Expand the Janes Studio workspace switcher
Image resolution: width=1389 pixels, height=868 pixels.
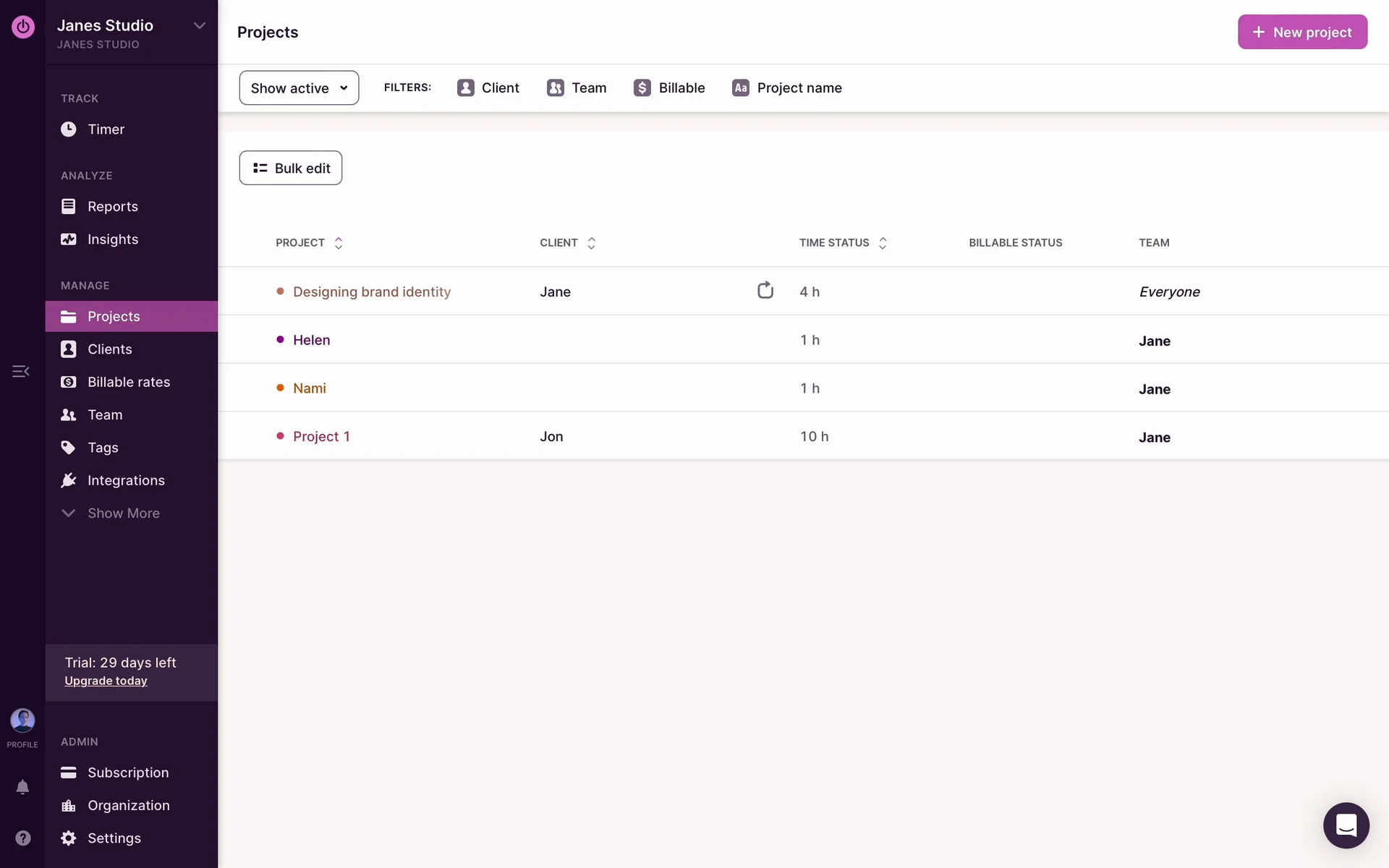pyautogui.click(x=199, y=25)
